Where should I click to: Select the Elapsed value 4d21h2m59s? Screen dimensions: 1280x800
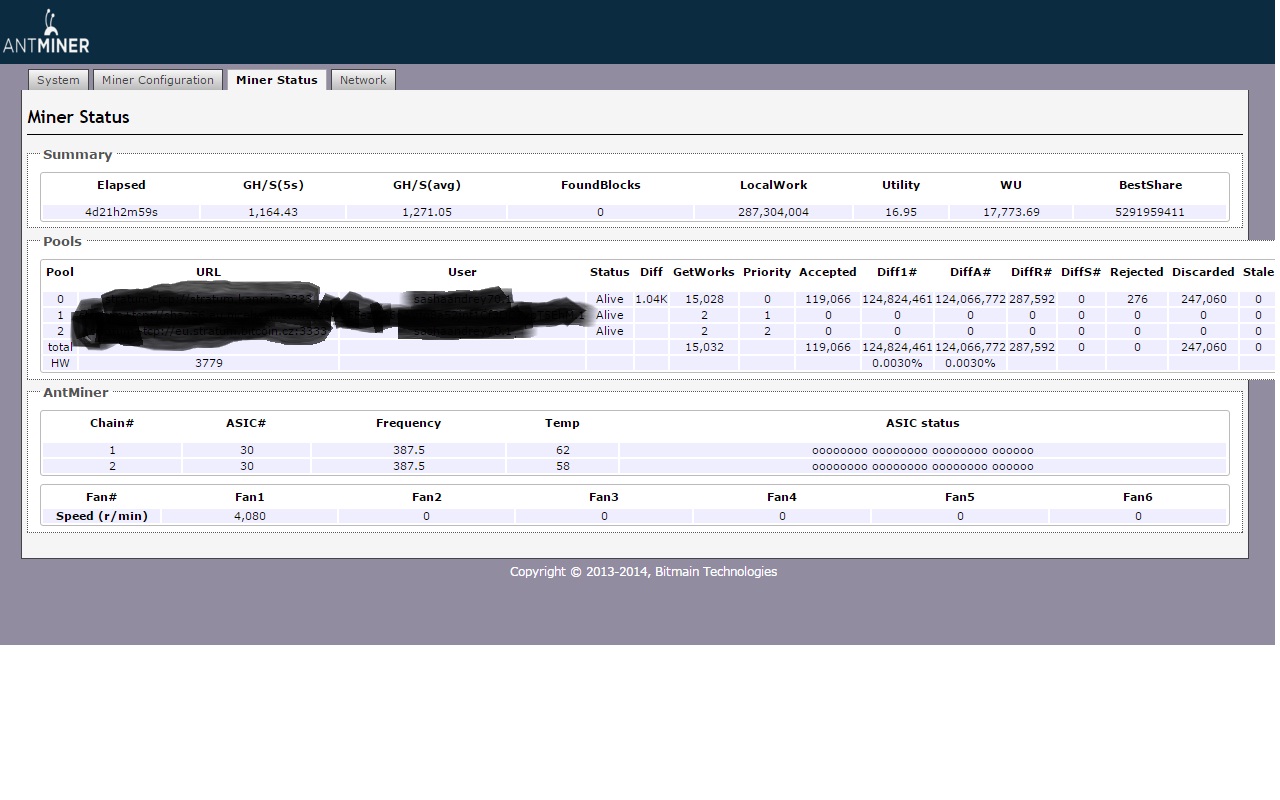121,212
